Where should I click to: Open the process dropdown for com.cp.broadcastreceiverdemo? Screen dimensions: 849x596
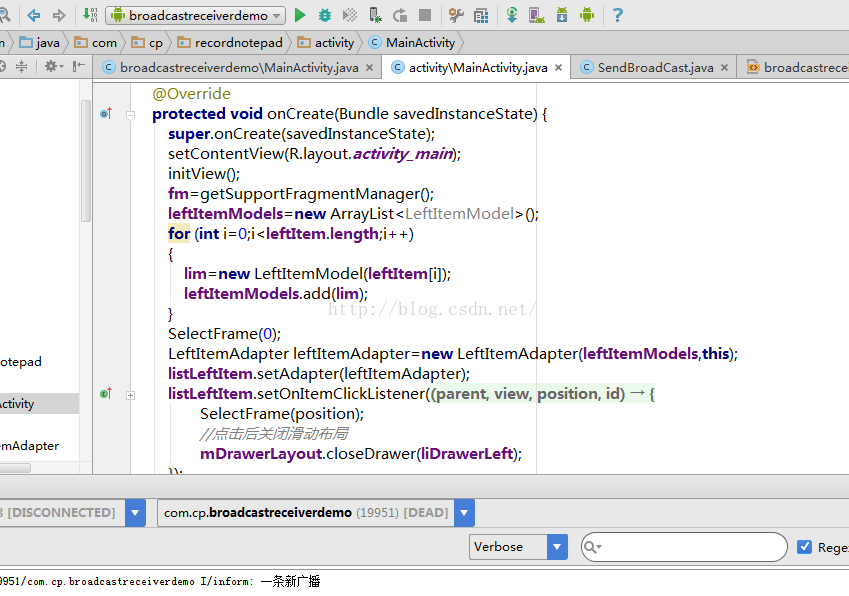click(x=464, y=513)
